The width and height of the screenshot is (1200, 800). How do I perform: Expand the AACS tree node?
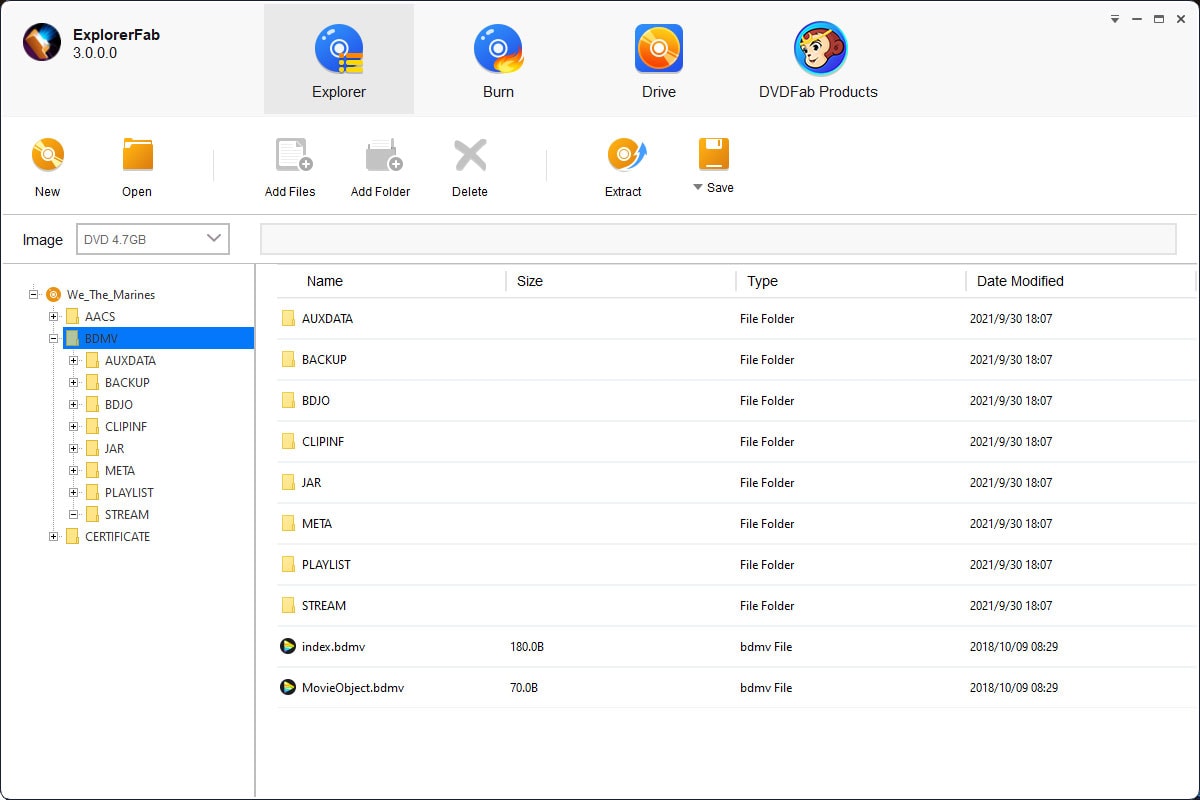pyautogui.click(x=54, y=316)
